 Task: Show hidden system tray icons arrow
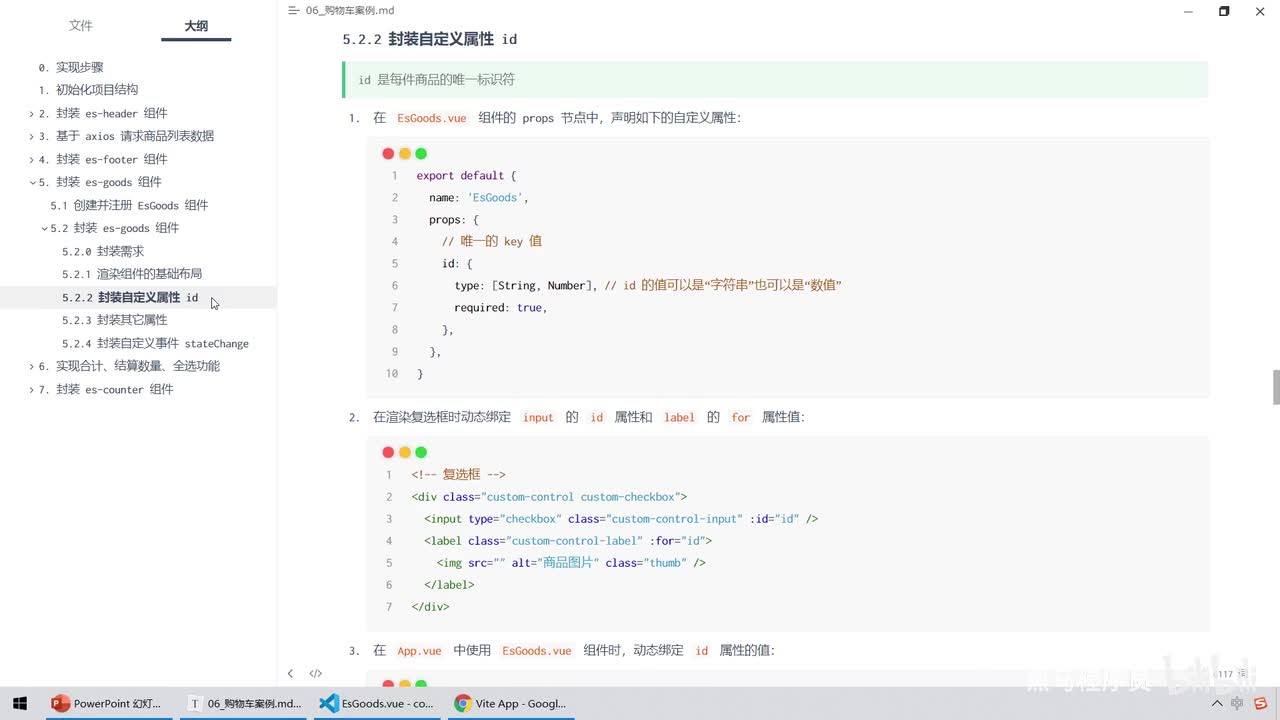pos(1217,704)
